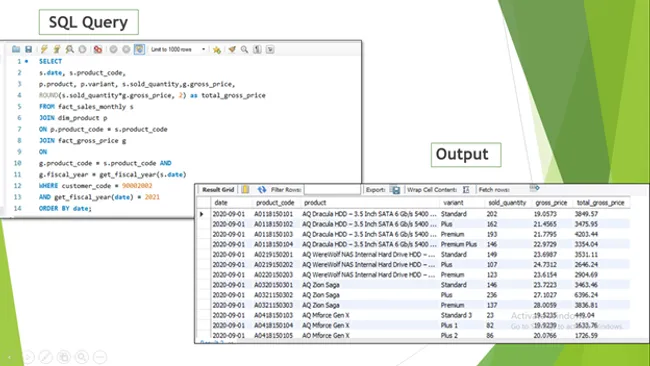This screenshot has width=650, height=366.
Task: Open a SQL script file from toolbar
Action: [16, 49]
